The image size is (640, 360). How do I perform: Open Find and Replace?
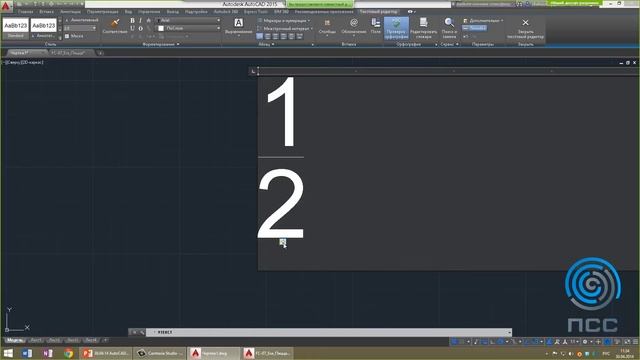[449, 28]
